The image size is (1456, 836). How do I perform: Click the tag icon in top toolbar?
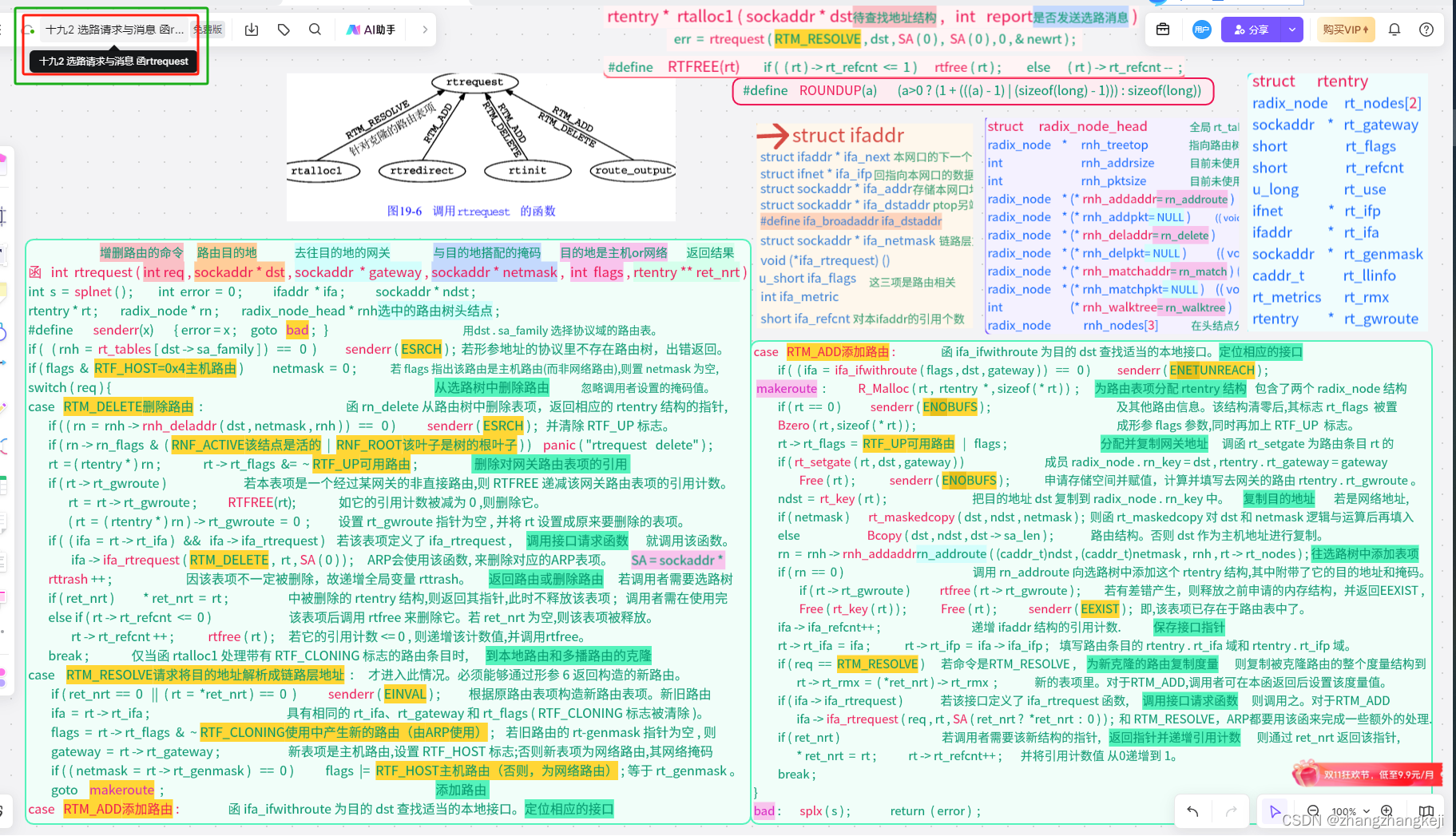point(284,30)
